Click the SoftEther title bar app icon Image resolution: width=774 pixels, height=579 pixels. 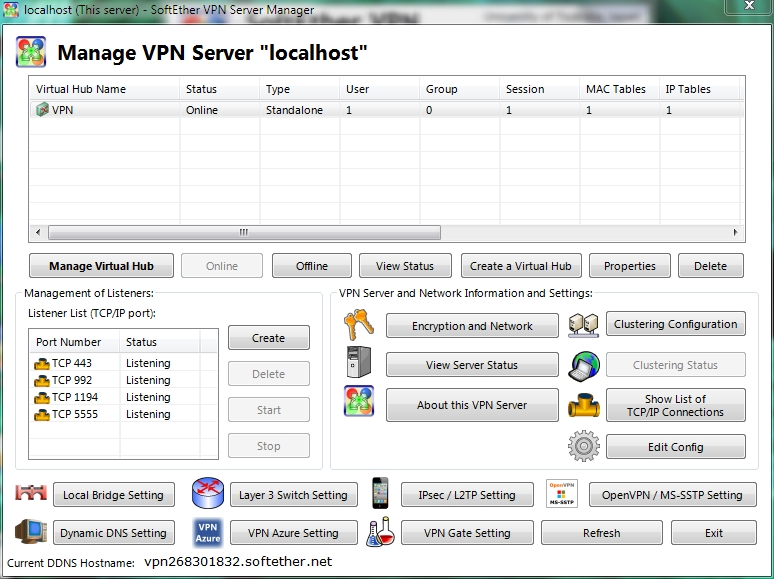pyautogui.click(x=11, y=10)
